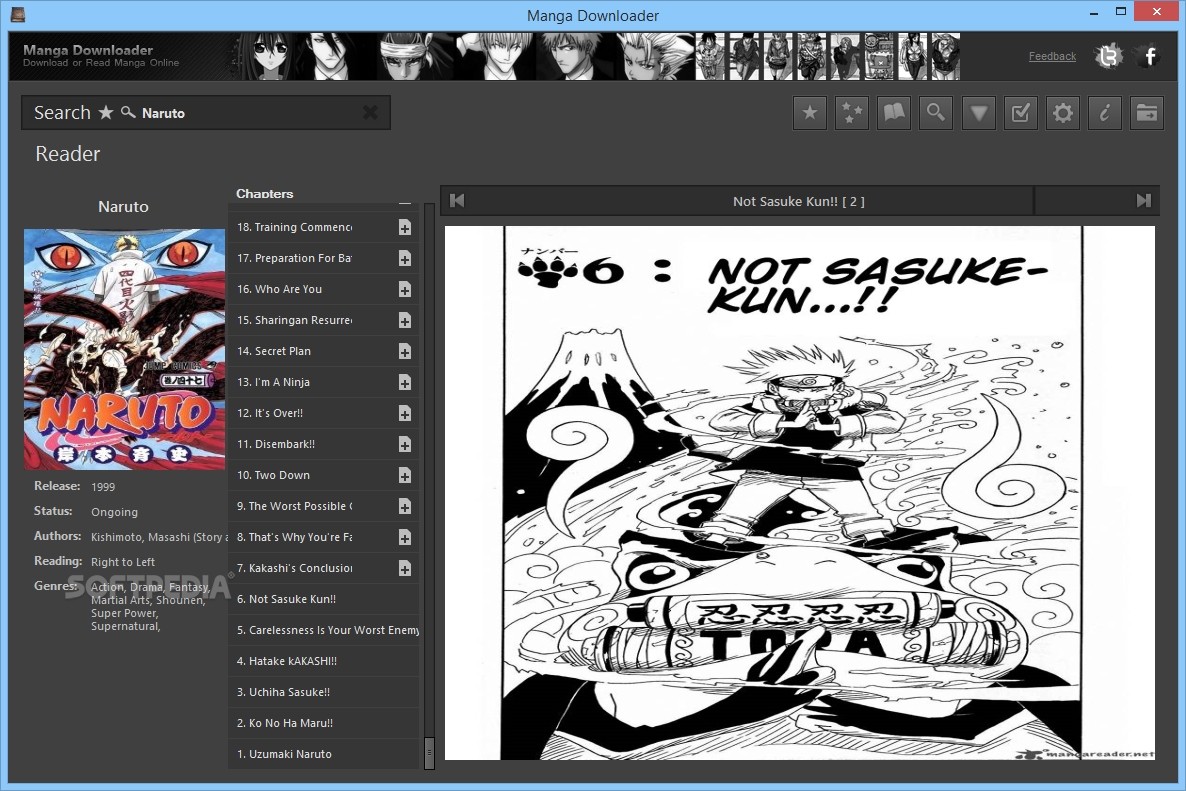Screen dimensions: 1186x791
Task: Open settings with the gear toolbar icon
Action: click(x=1063, y=113)
